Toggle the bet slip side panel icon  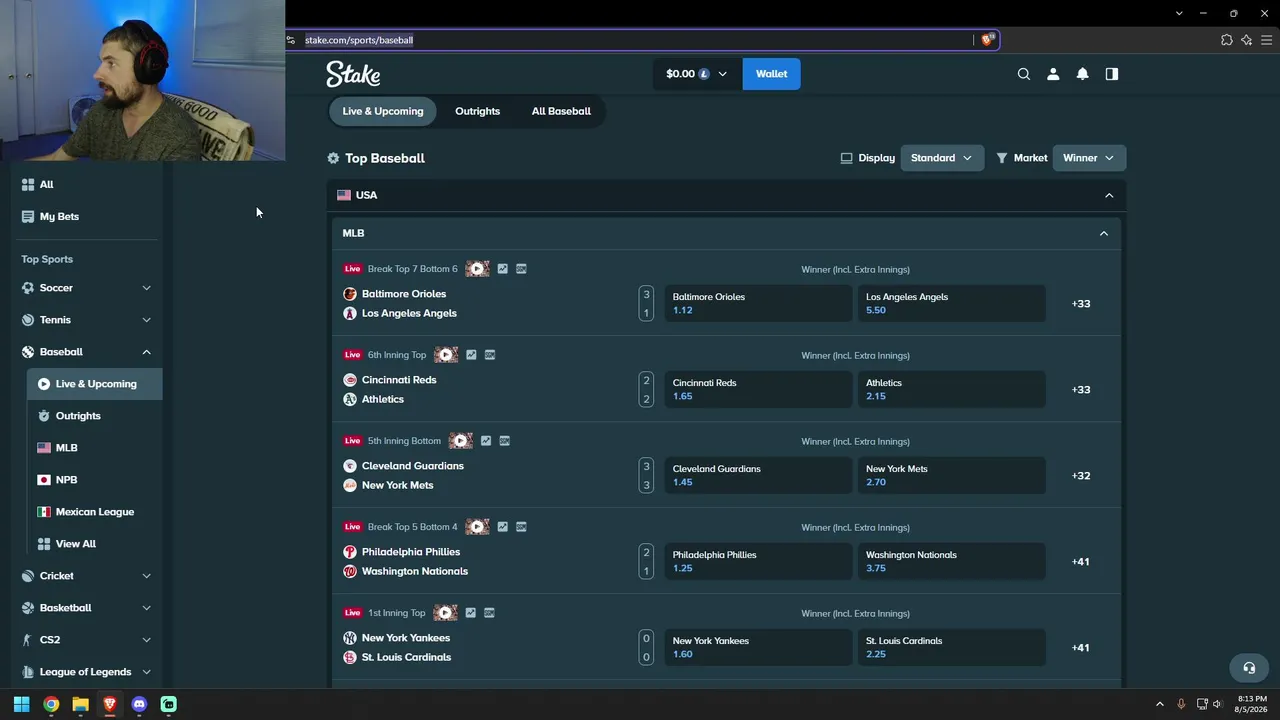tap(1111, 74)
